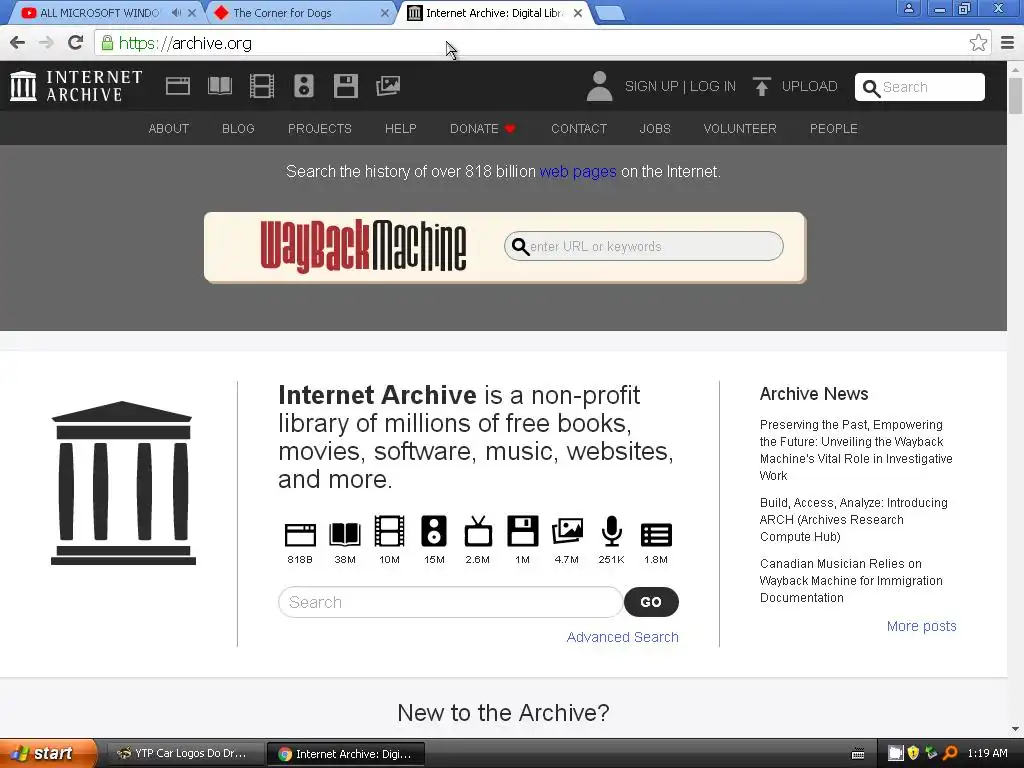Open the 1M software icon
The image size is (1024, 768).
pos(522,531)
